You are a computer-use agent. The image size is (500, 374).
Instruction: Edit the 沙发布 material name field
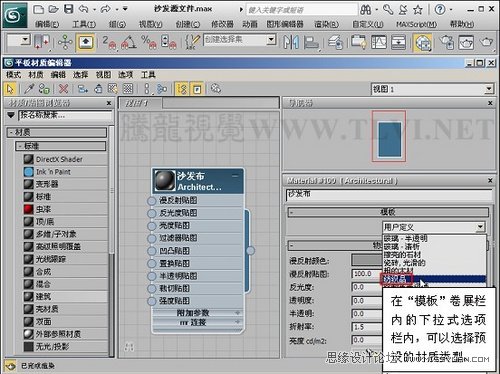[x=389, y=195]
